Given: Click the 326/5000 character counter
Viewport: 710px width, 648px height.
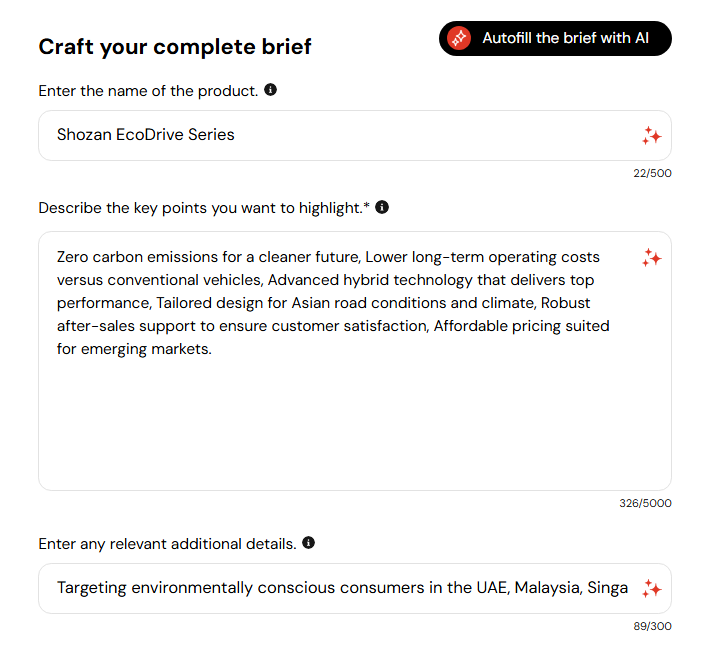Looking at the screenshot, I should click(645, 503).
